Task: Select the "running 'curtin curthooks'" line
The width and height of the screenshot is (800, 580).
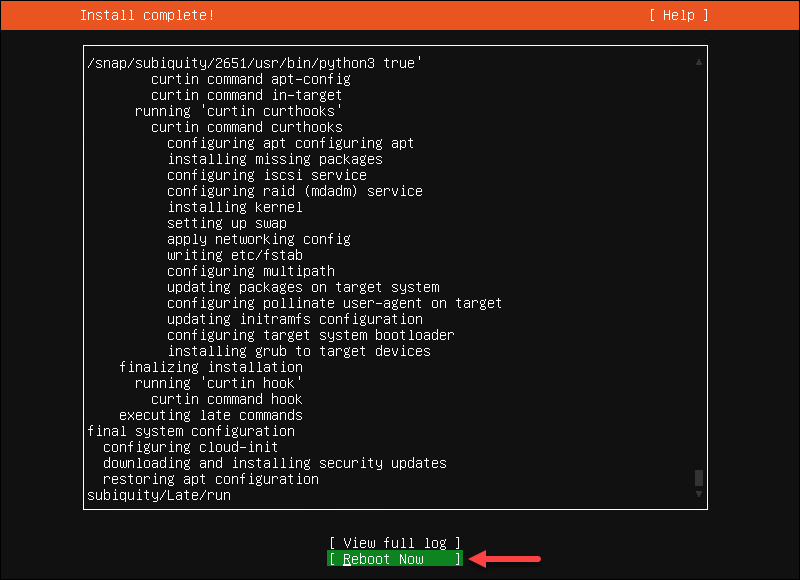Action: click(238, 111)
